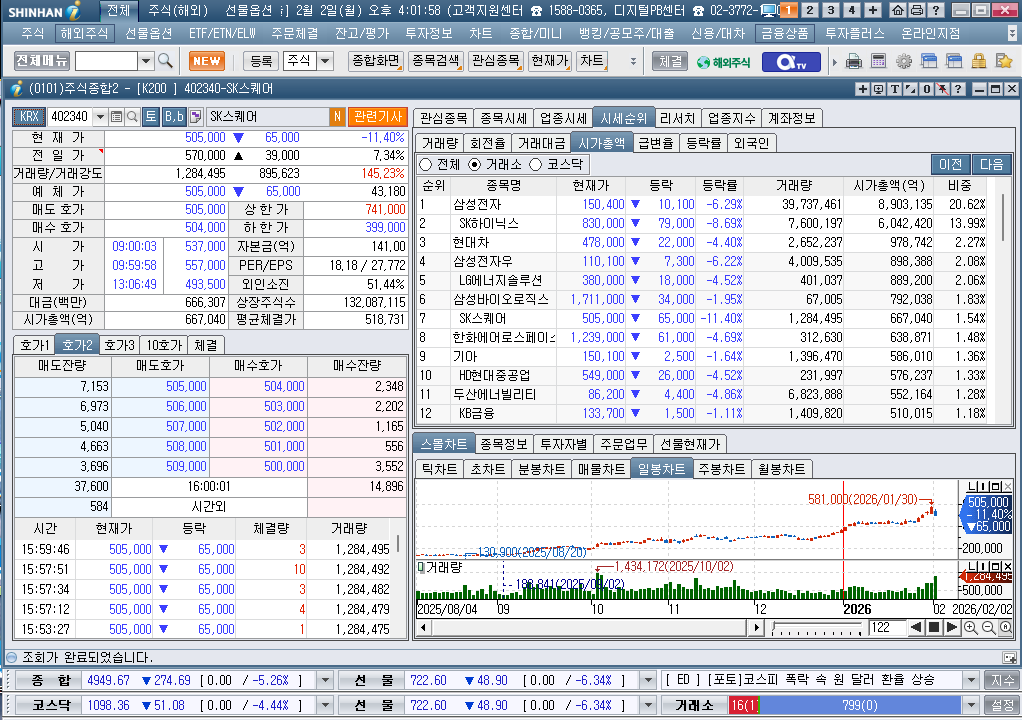Image resolution: width=1022 pixels, height=720 pixels.
Task: Click the printer icon in title bar
Action: click(x=916, y=10)
